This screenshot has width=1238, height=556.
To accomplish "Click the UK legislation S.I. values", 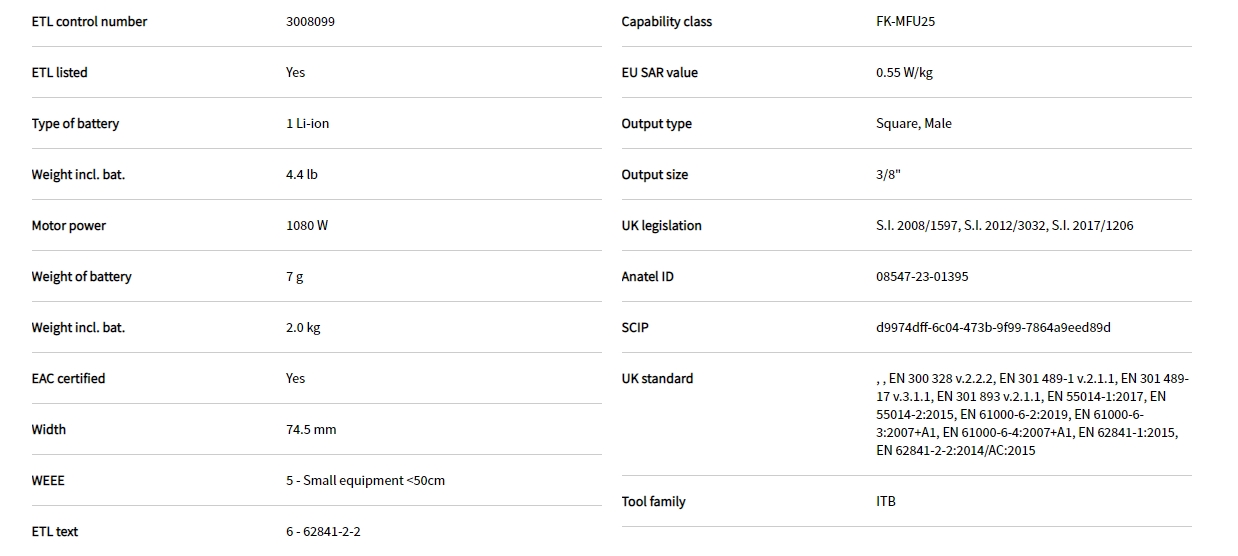I will (x=1004, y=226).
